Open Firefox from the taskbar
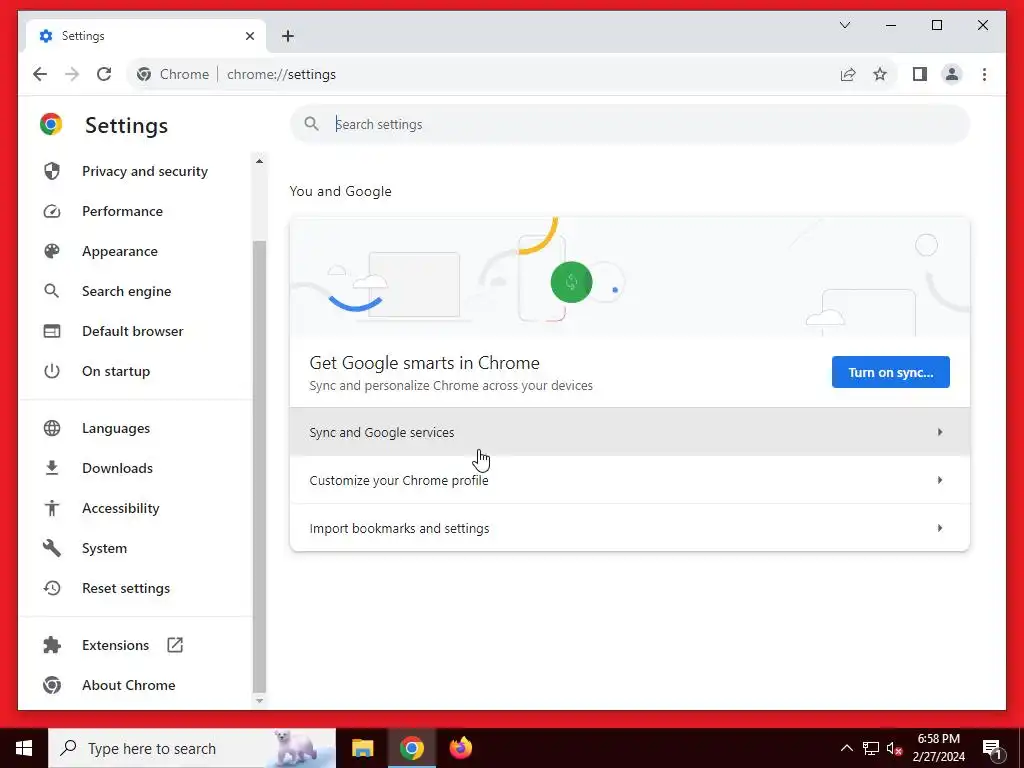The image size is (1024, 768). (460, 748)
